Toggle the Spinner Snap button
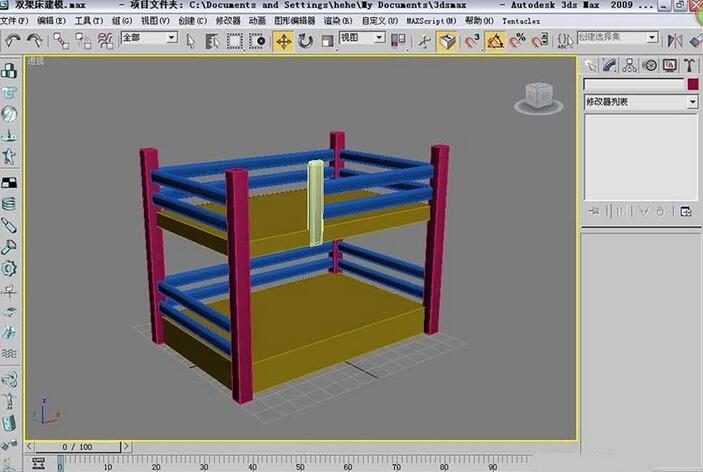The width and height of the screenshot is (703, 472). pos(540,41)
